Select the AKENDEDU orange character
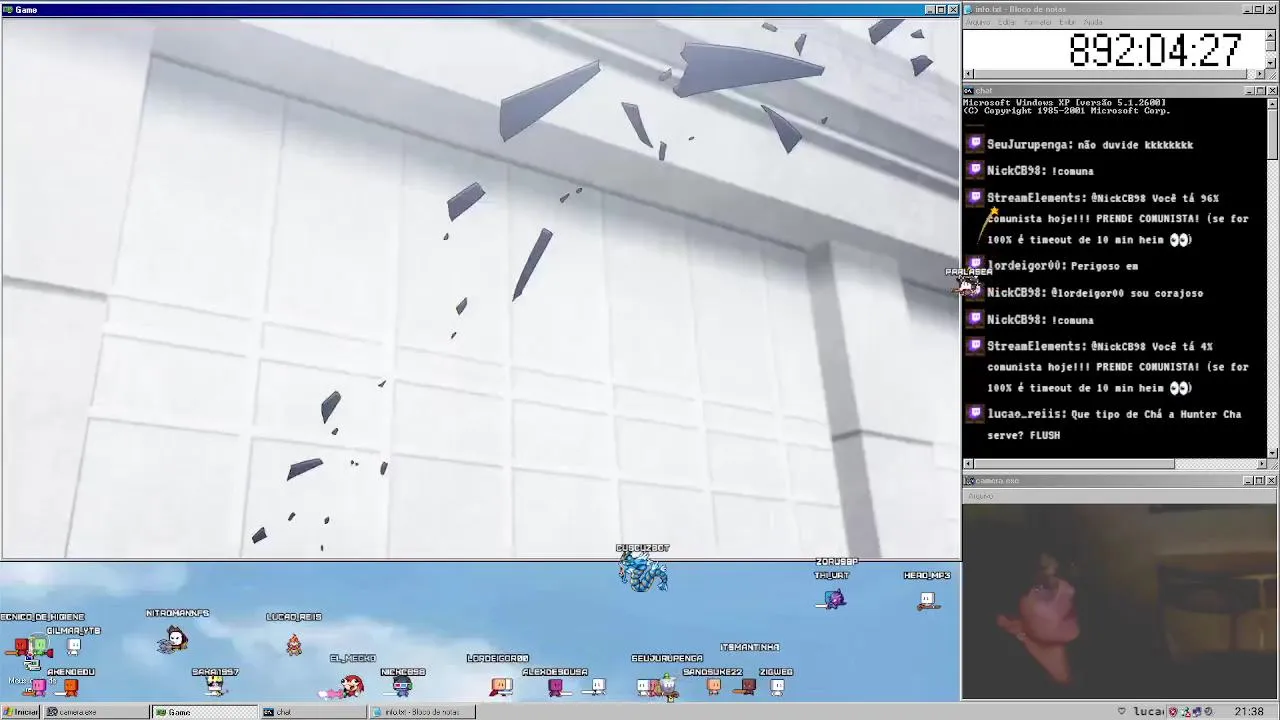Screen dimensions: 1280x720 tap(71, 687)
